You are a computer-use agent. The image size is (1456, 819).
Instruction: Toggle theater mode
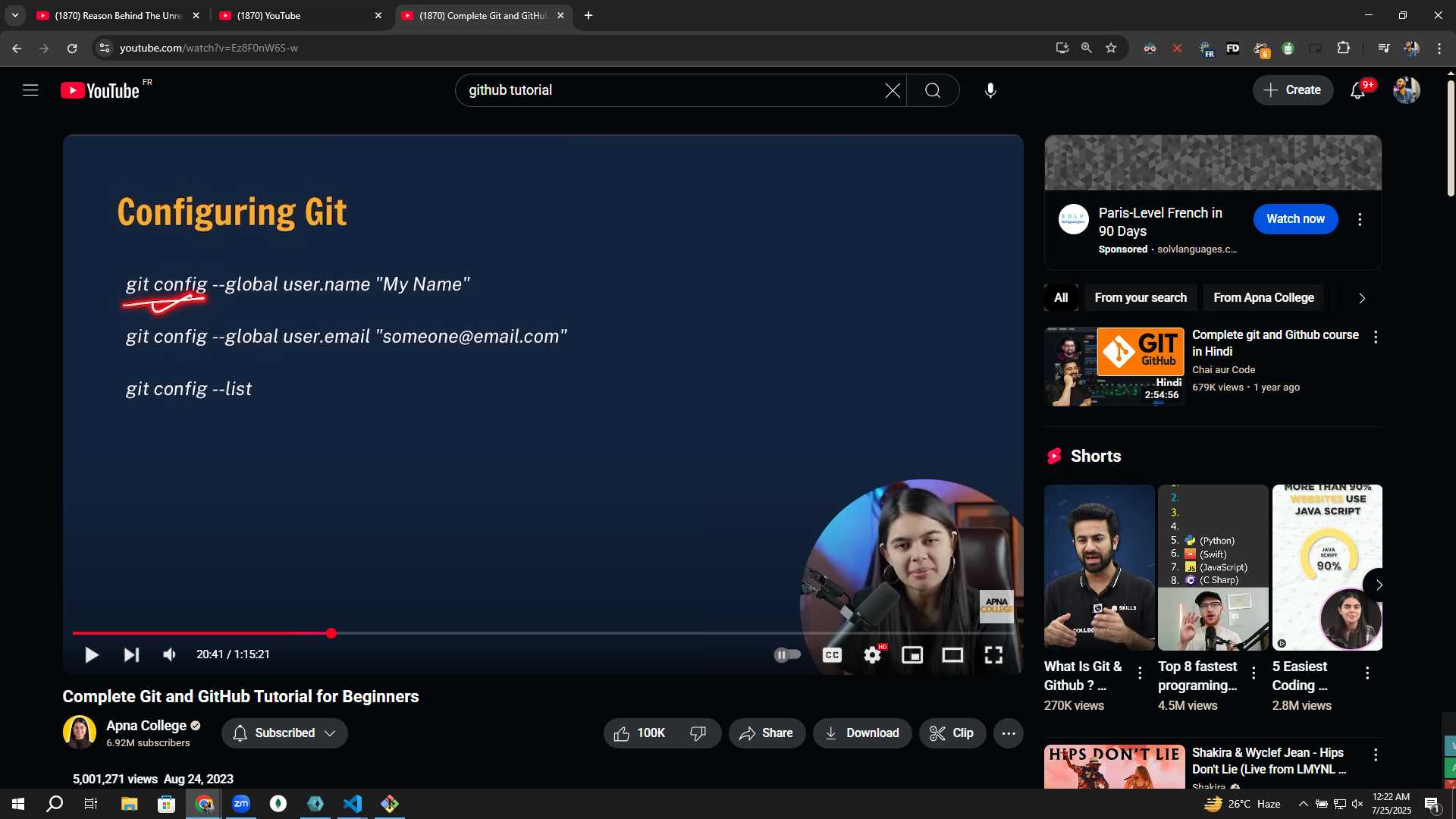tap(952, 654)
